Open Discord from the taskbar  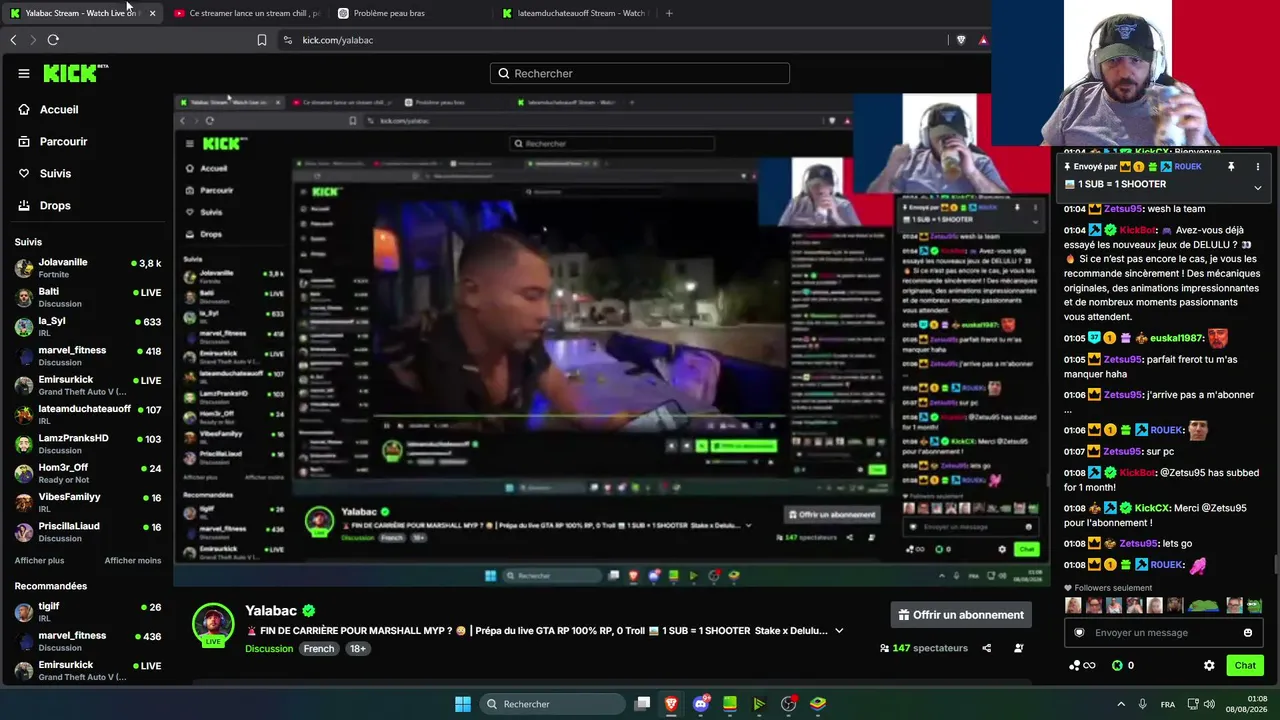701,704
